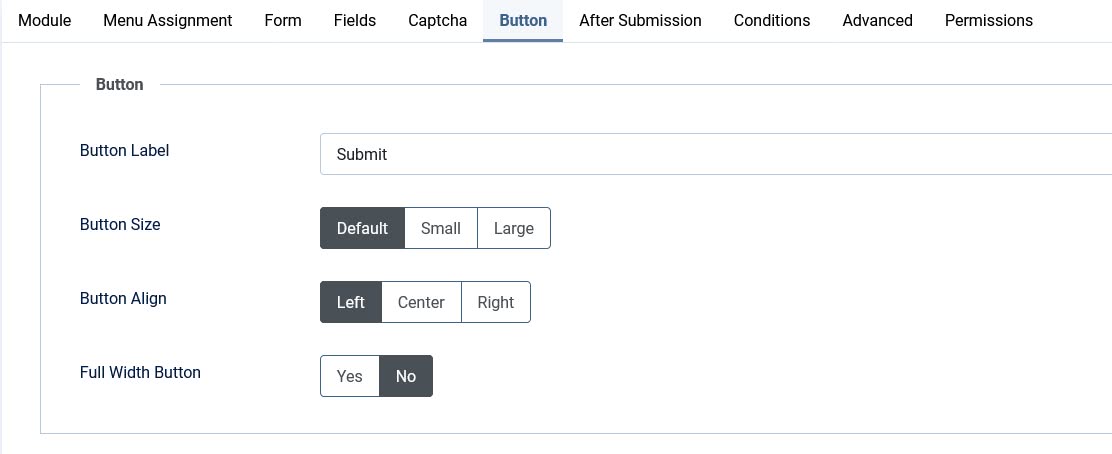1112x454 pixels.
Task: Set Button Size to Small
Action: (441, 228)
